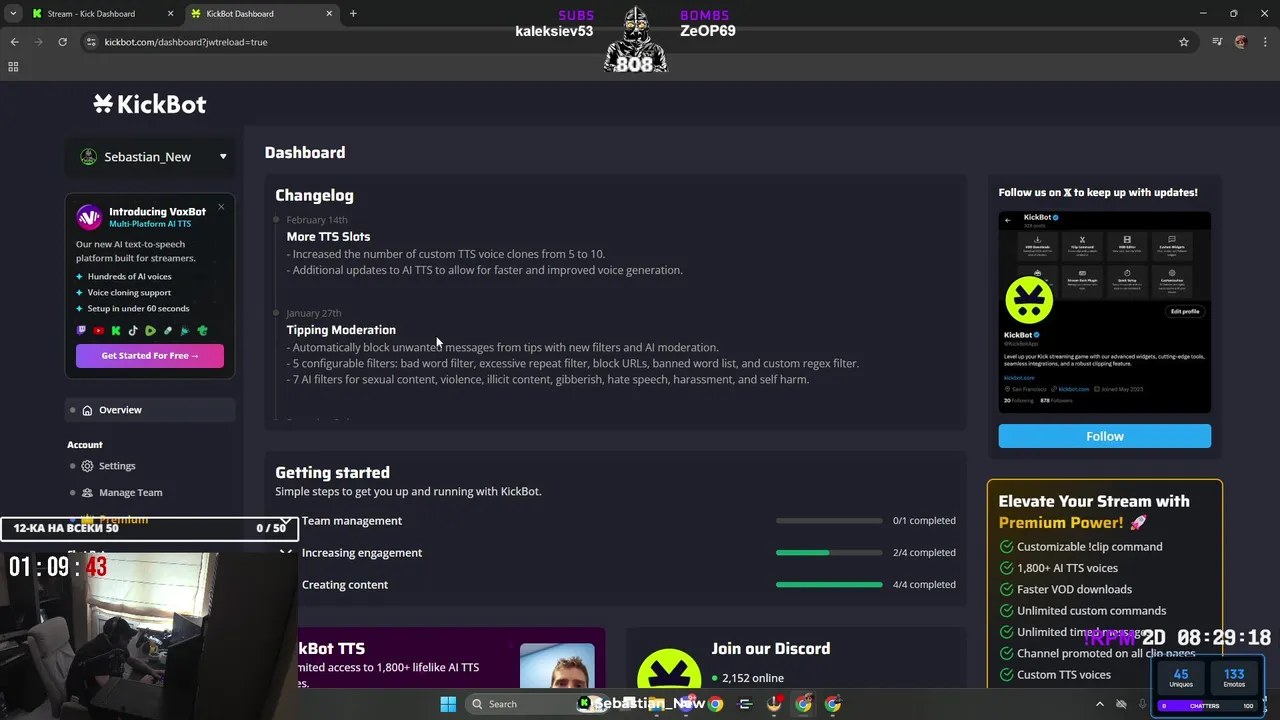The width and height of the screenshot is (1280, 720).
Task: Open the Sebastian_New account dropdown
Action: [150, 157]
